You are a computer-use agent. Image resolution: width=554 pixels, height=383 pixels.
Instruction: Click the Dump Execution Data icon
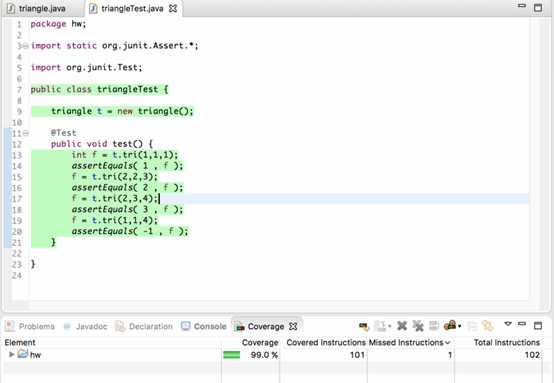tap(380, 326)
